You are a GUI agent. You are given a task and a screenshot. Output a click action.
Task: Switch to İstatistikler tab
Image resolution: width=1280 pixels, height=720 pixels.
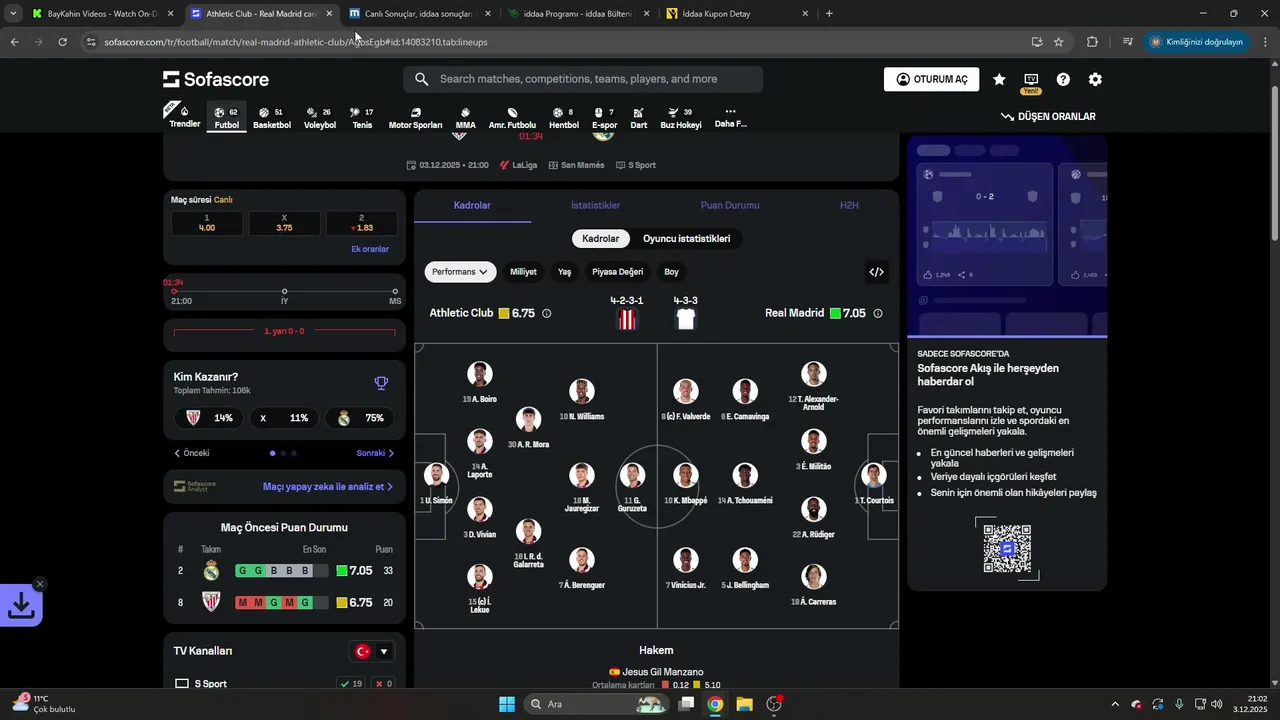[x=595, y=205]
